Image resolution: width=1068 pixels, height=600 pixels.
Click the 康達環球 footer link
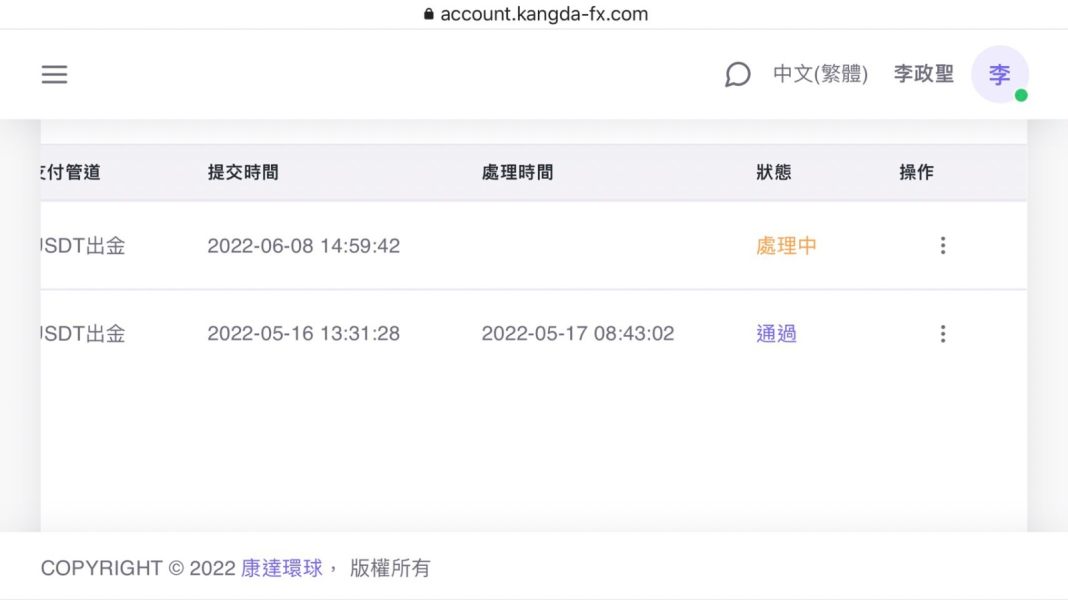point(281,568)
